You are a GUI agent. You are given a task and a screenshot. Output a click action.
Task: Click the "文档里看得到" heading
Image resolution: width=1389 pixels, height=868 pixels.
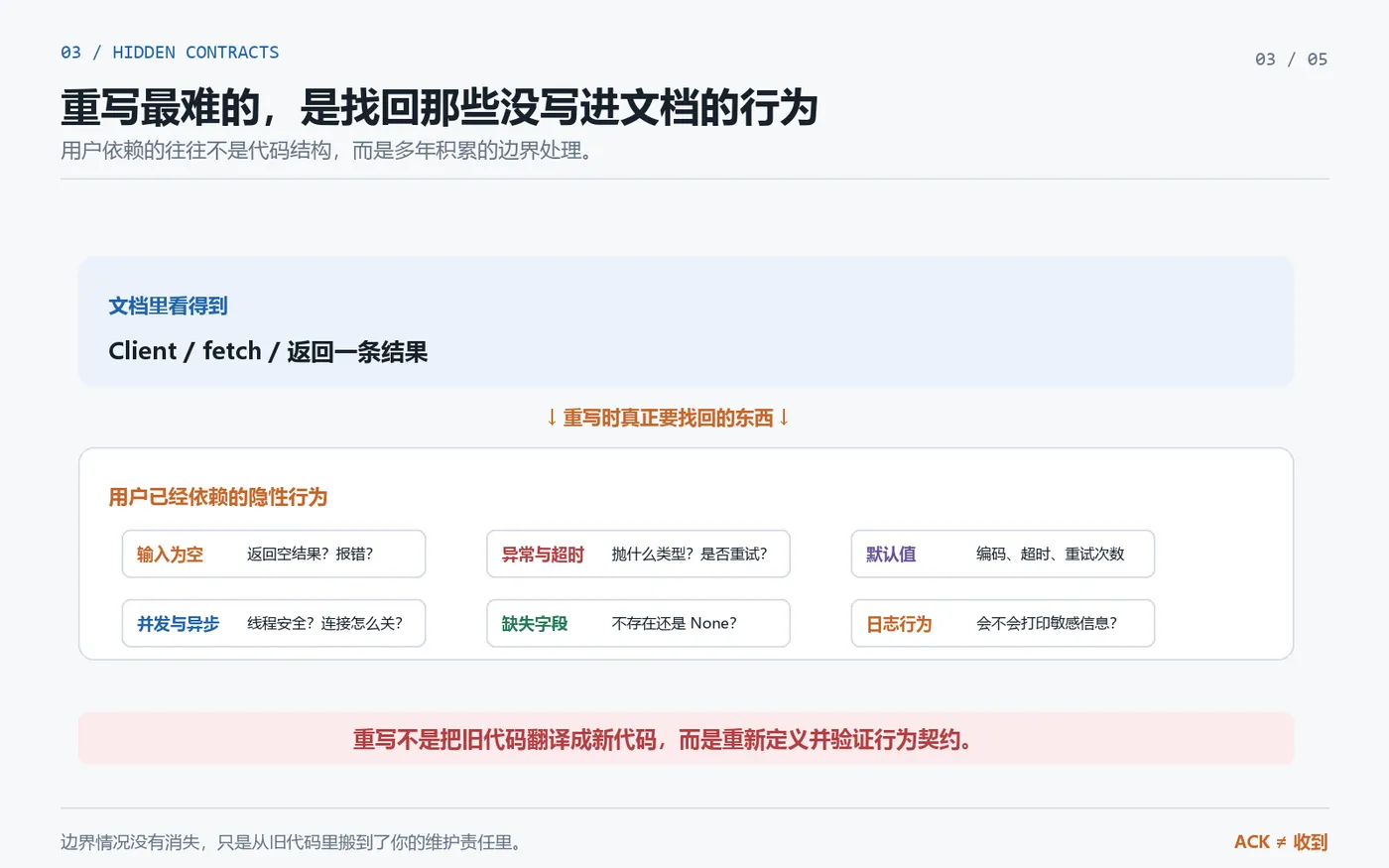(x=169, y=306)
